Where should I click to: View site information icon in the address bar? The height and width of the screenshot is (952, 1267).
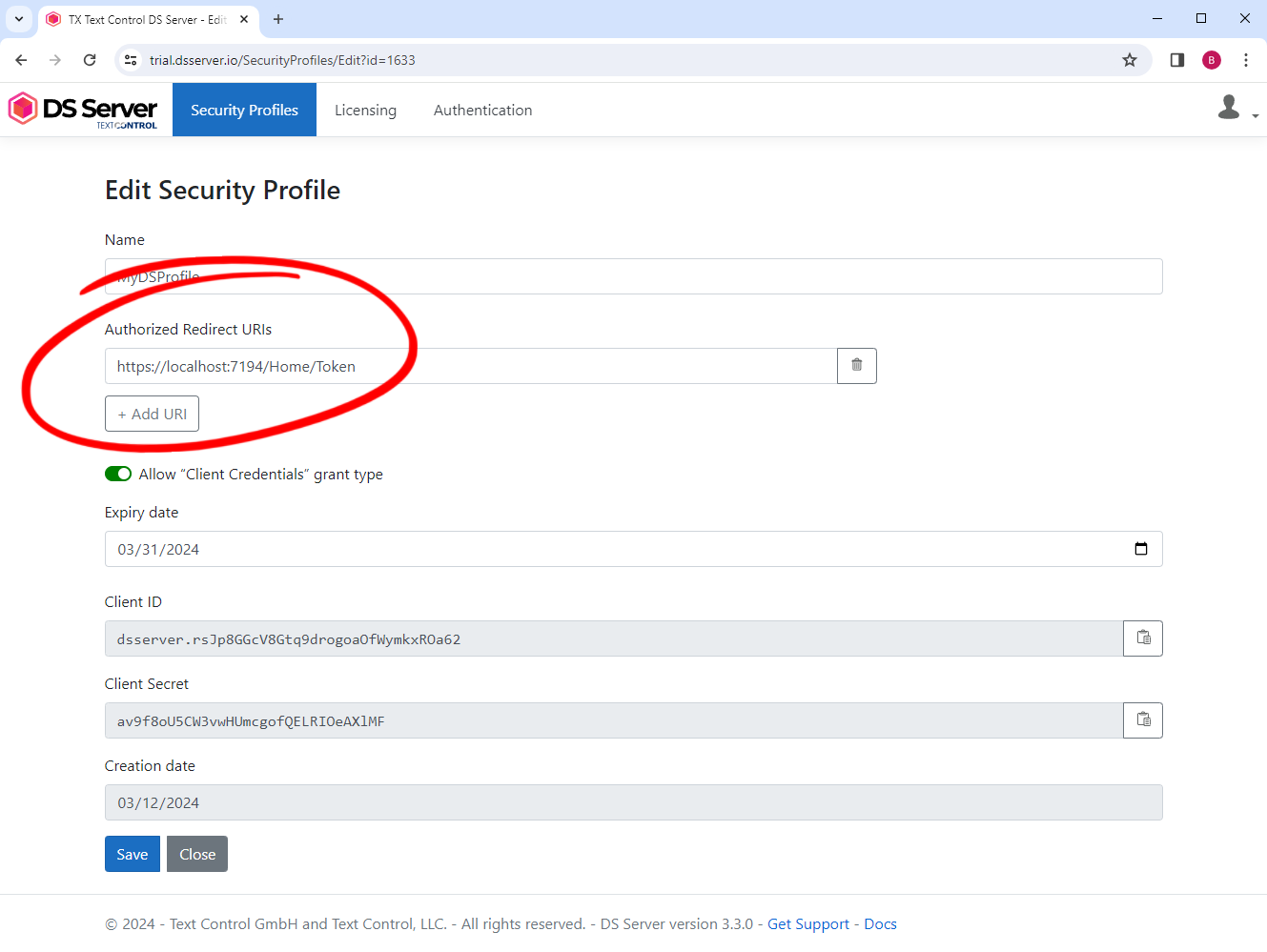(131, 60)
